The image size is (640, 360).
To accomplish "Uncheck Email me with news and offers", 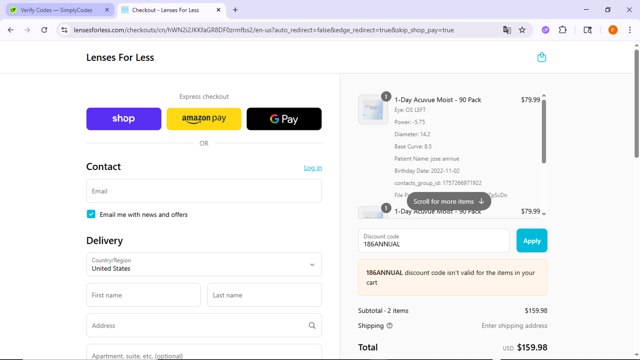I will click(91, 214).
